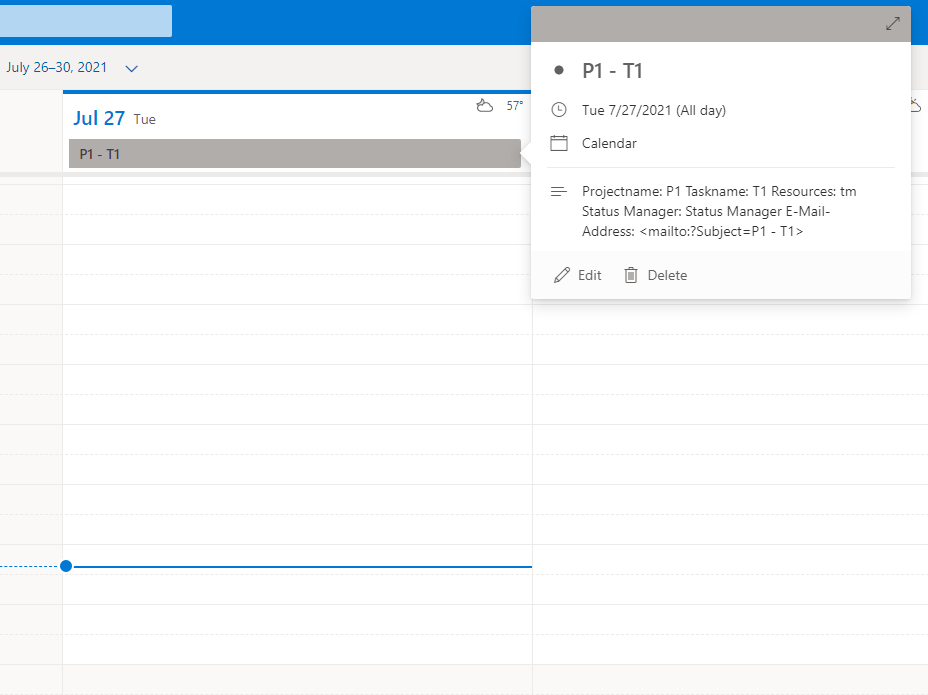928x695 pixels.
Task: Click the gray category dot beside P1 - T1 title
Action: (x=559, y=70)
